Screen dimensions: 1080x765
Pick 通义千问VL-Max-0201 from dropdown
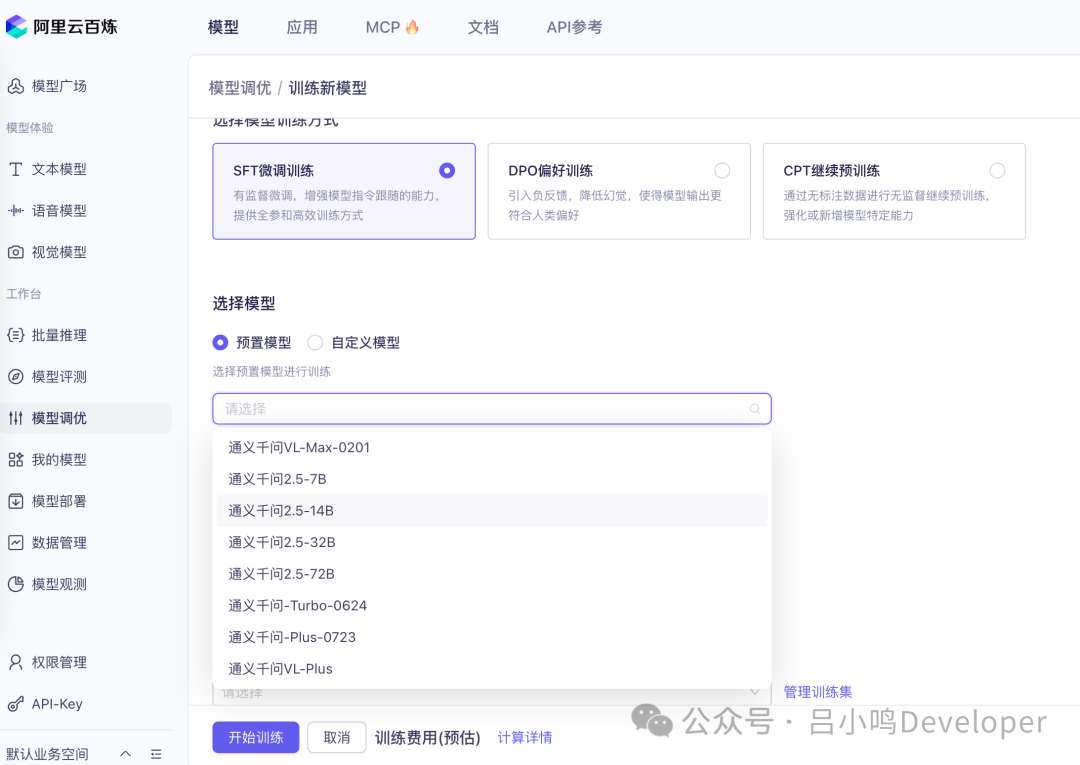[x=492, y=448]
